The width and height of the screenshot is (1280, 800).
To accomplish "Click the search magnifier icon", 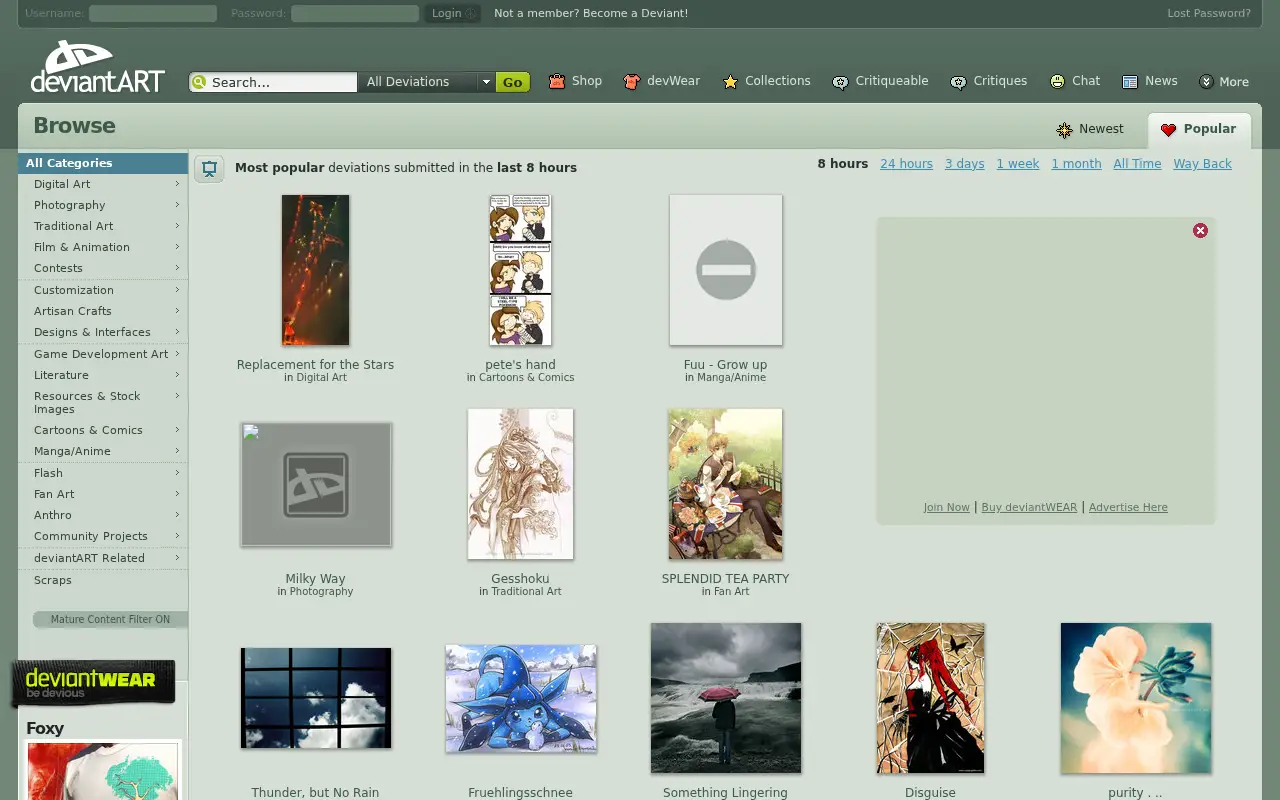I will click(199, 82).
